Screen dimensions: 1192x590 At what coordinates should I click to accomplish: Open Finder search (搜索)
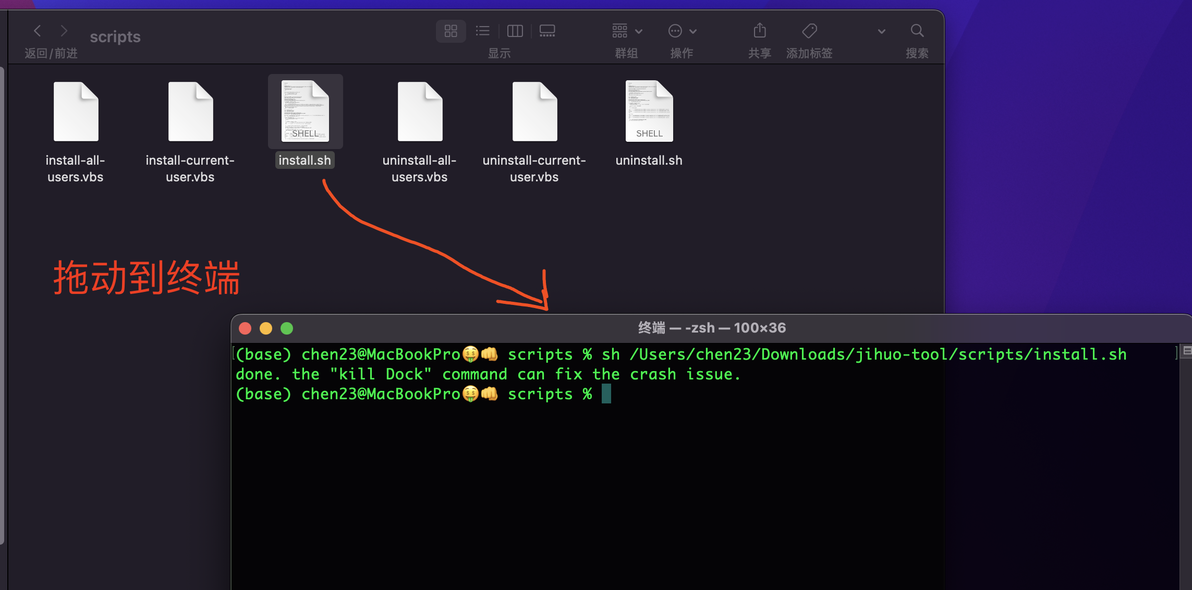point(918,31)
